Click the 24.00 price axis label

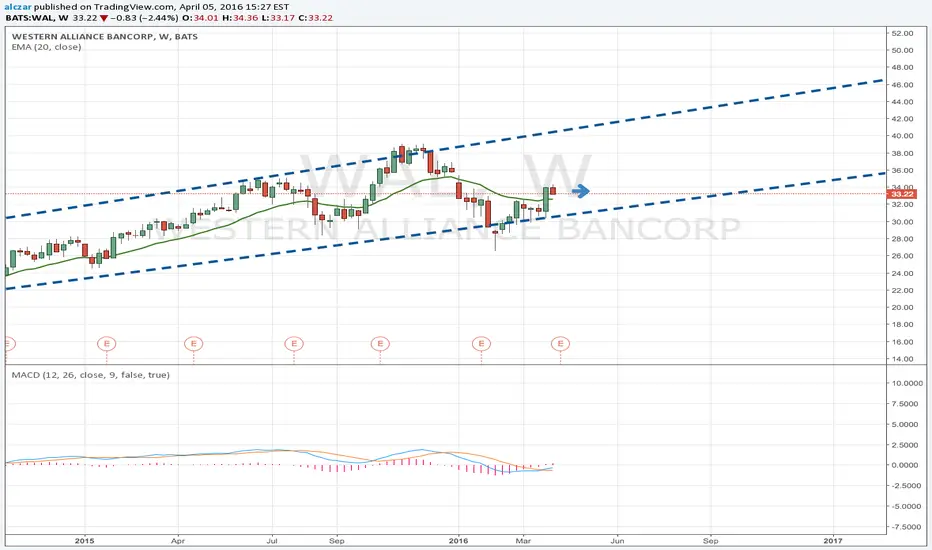(902, 273)
